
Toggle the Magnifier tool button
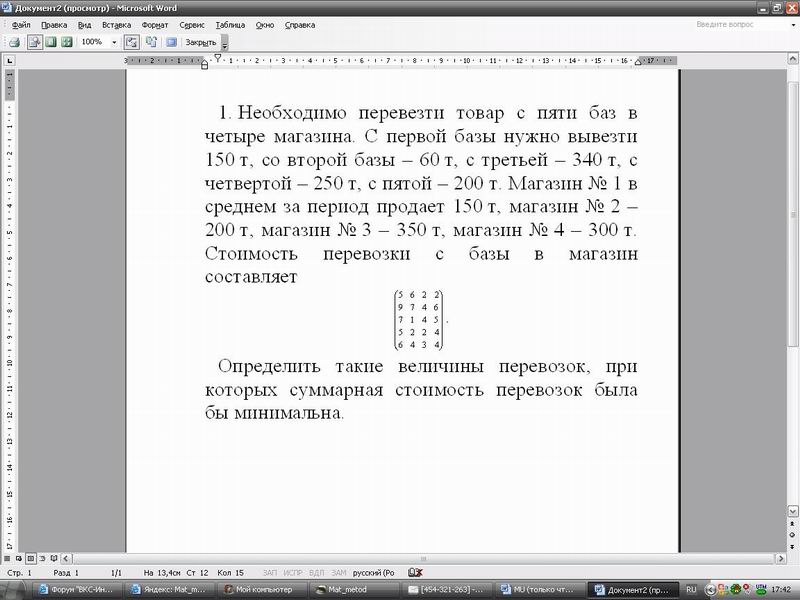point(35,42)
